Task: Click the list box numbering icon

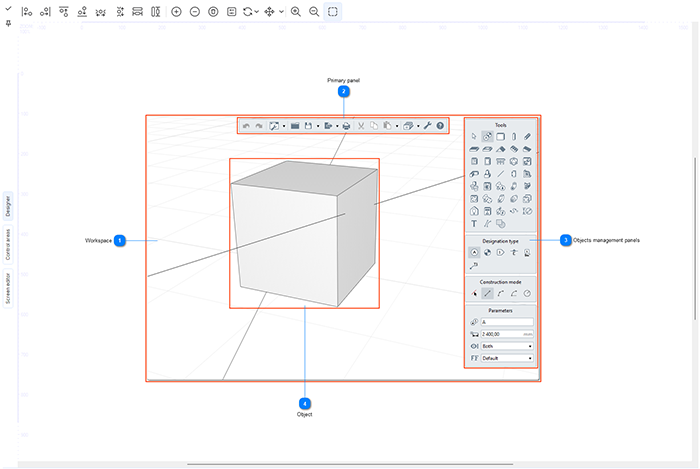Action: (232, 12)
